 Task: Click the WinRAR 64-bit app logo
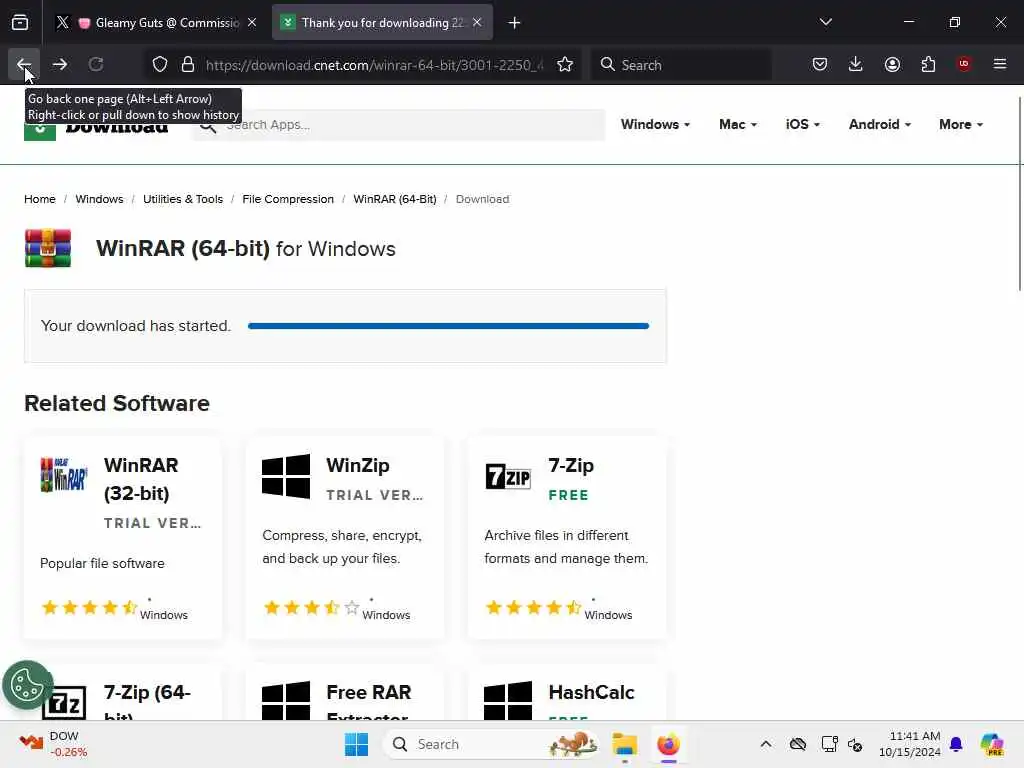48,248
